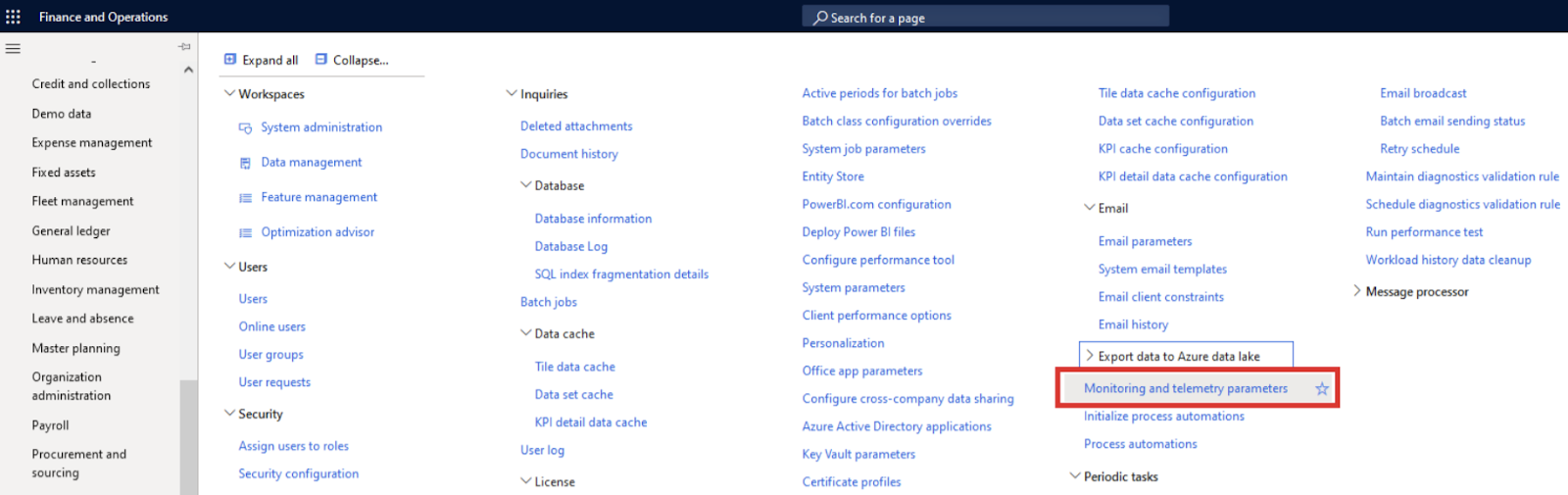Open the Online users page
The image size is (1568, 495).
271,327
